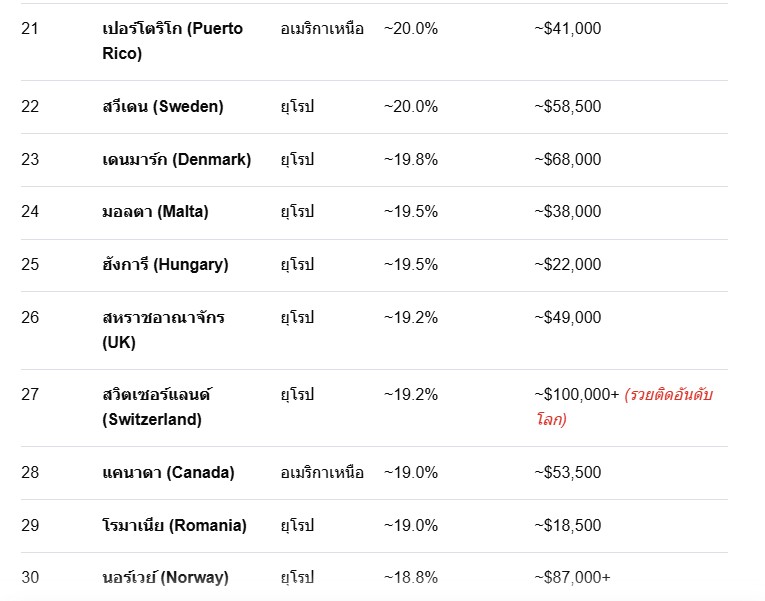Select the ~$22,000 value for Hungary

click(567, 264)
